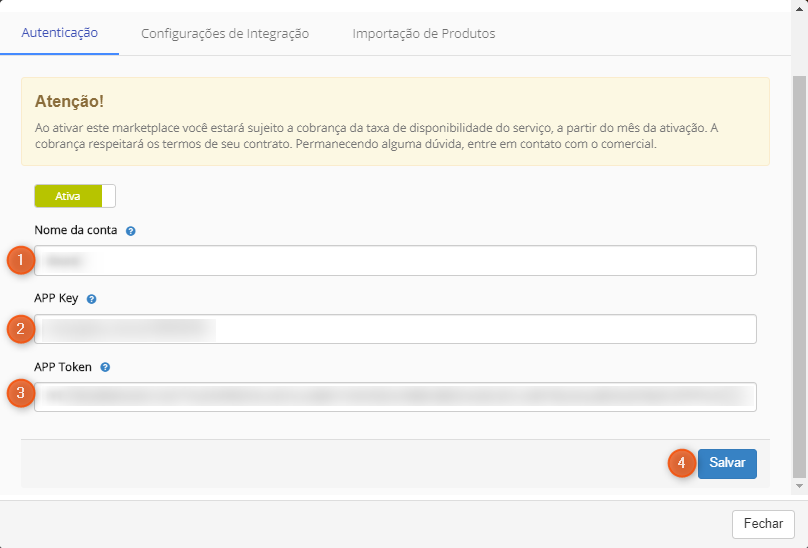
Task: Click the Atenção! warning heading
Action: point(69,101)
